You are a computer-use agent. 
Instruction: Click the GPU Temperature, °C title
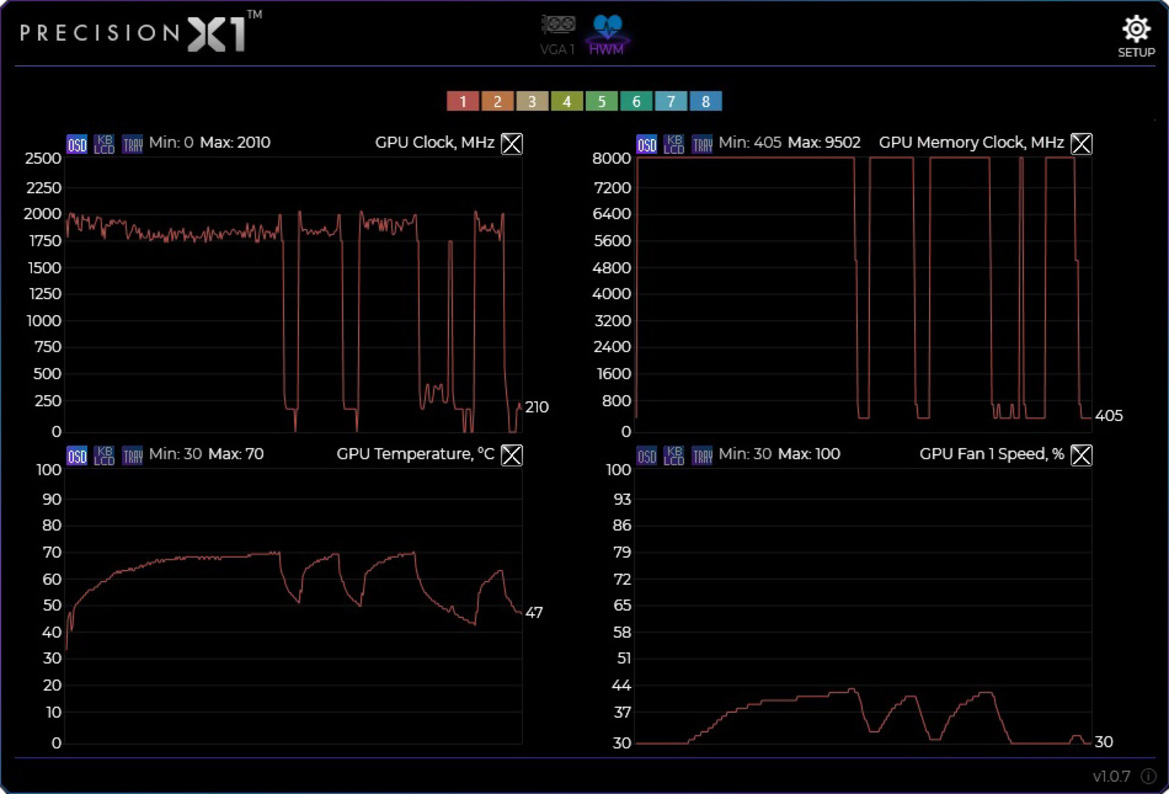(x=415, y=454)
